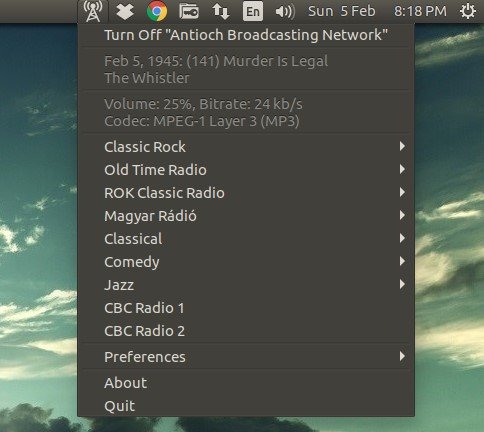Open the Old Time Radio submenu
Viewport: 484px width, 432px height.
click(x=246, y=170)
